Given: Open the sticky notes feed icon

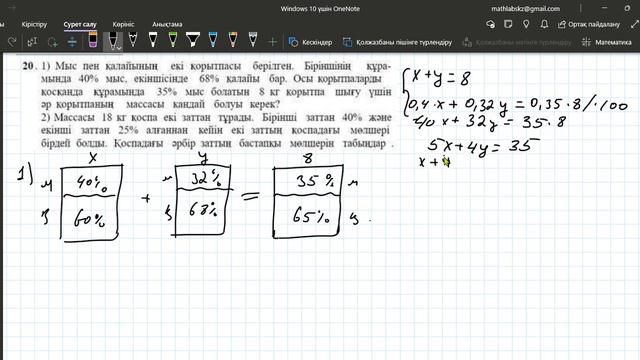Looking at the screenshot, I should (508, 24).
